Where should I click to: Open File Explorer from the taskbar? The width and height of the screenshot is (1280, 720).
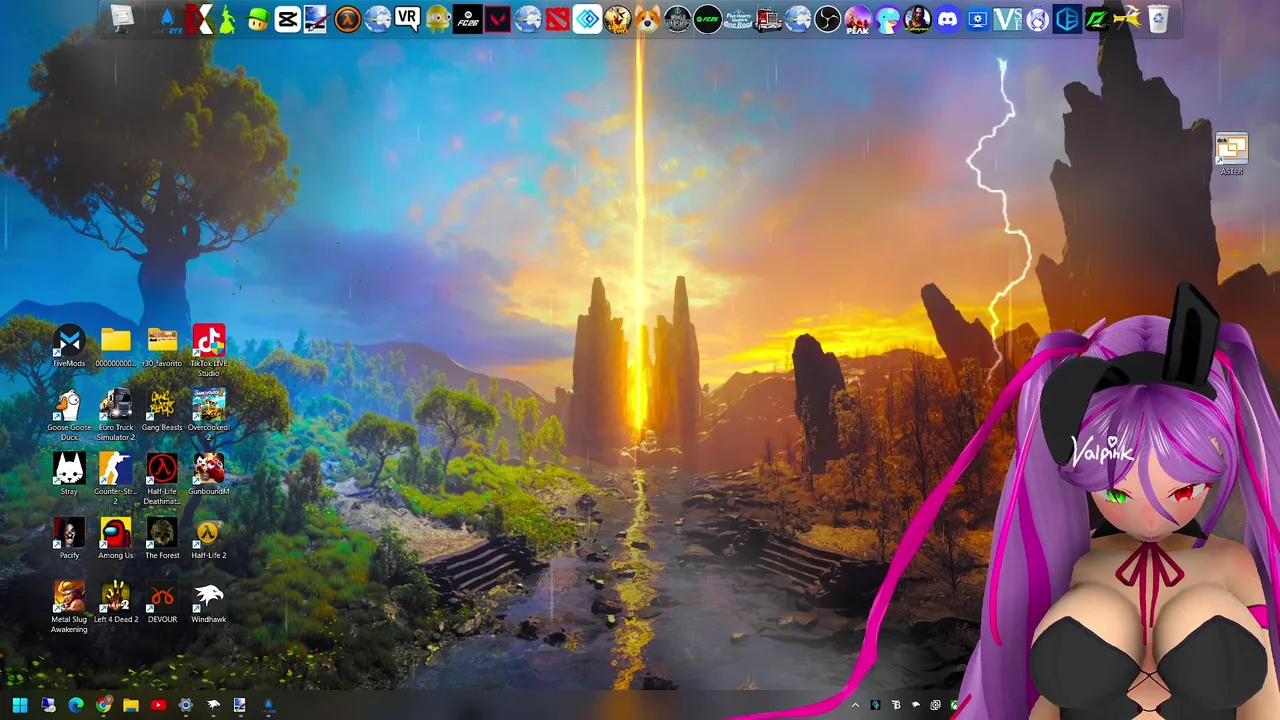tap(131, 705)
